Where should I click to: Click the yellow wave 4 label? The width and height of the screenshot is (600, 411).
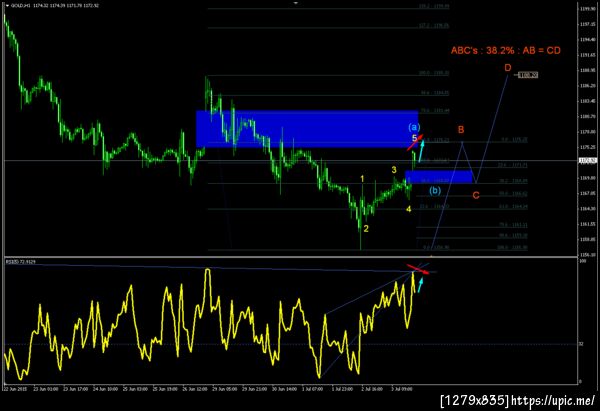[409, 209]
